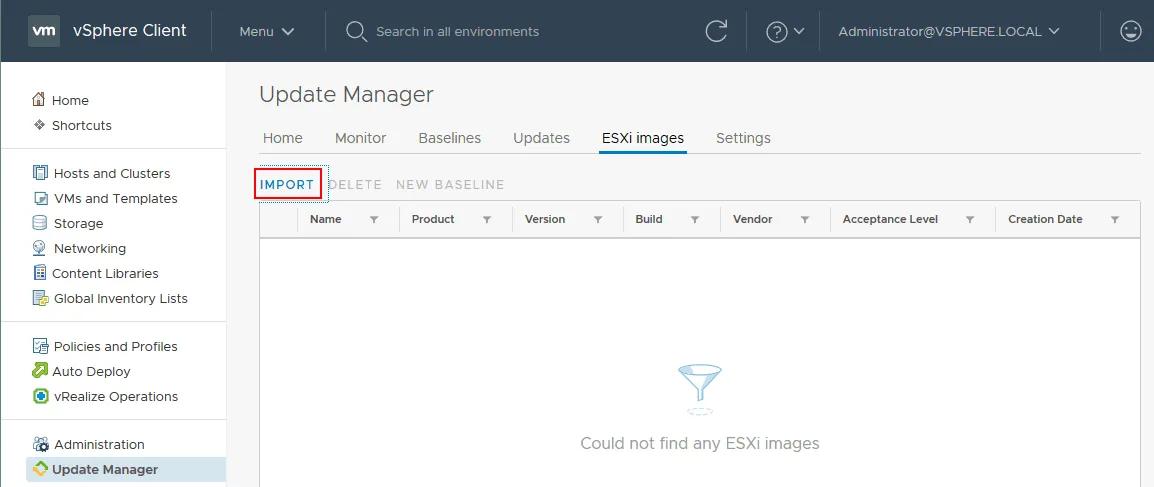Click the vRealize Operations icon

(x=41, y=396)
